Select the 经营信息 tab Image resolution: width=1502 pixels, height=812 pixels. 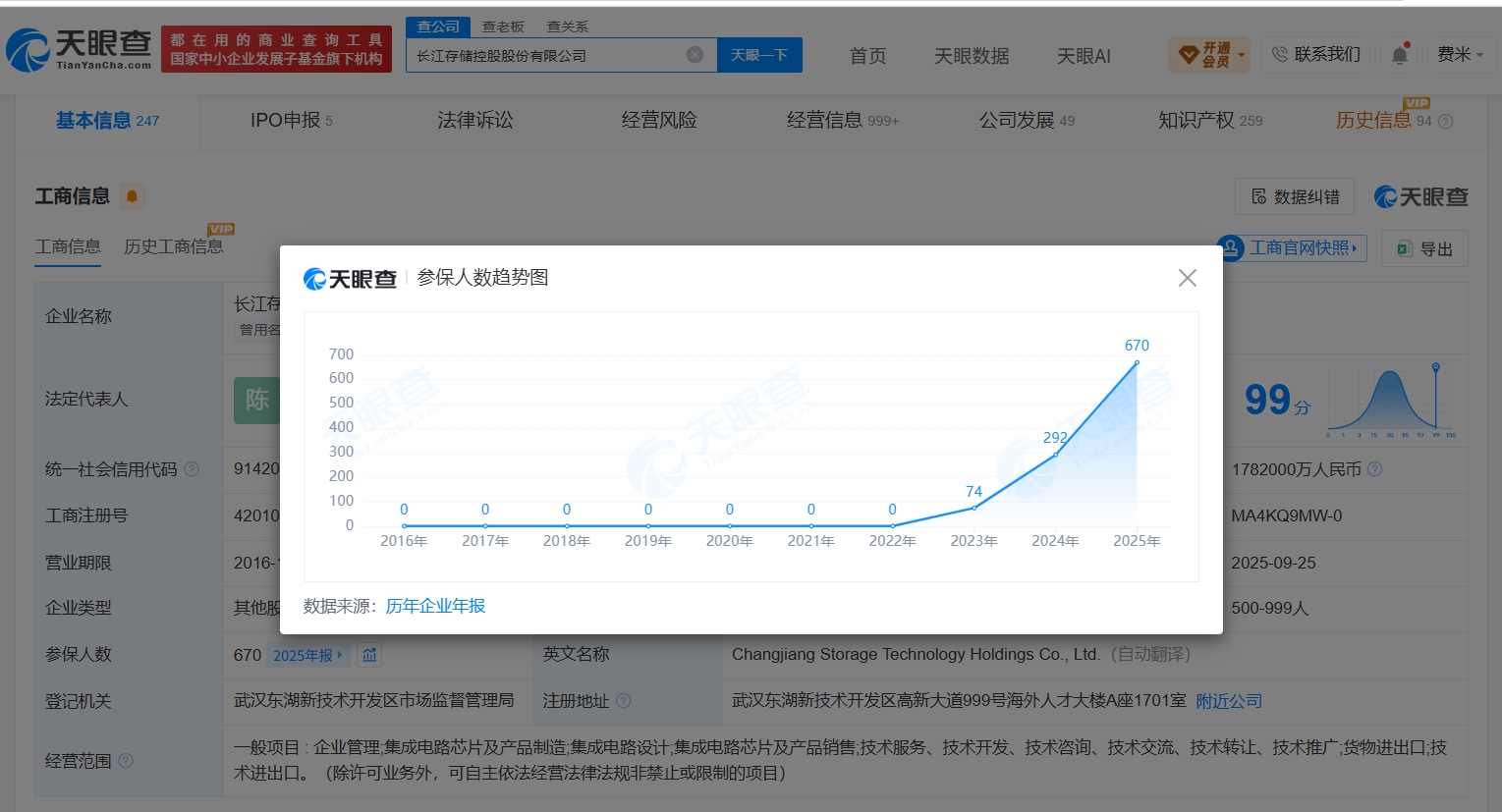[843, 120]
